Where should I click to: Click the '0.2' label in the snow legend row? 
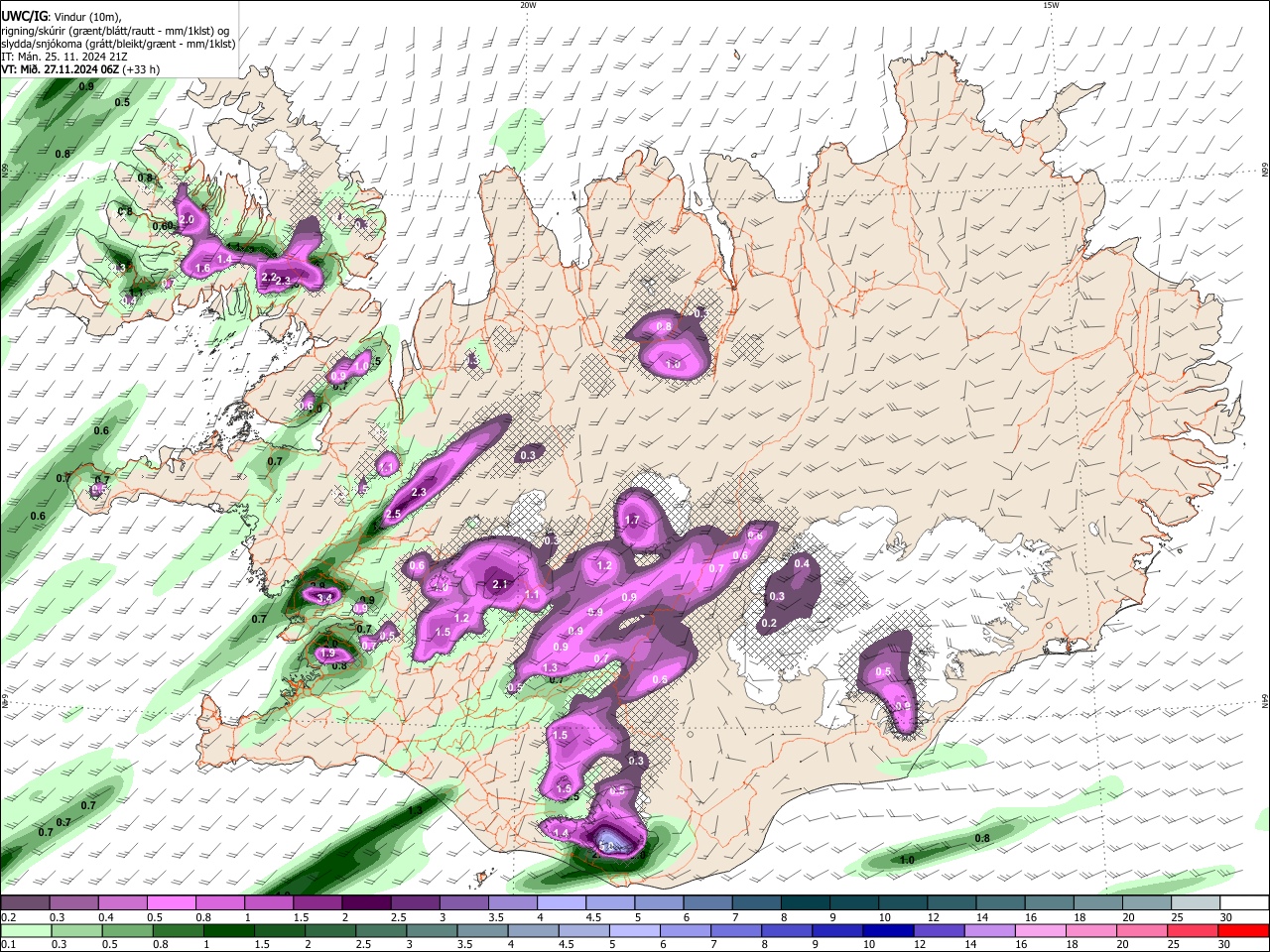tap(8, 917)
